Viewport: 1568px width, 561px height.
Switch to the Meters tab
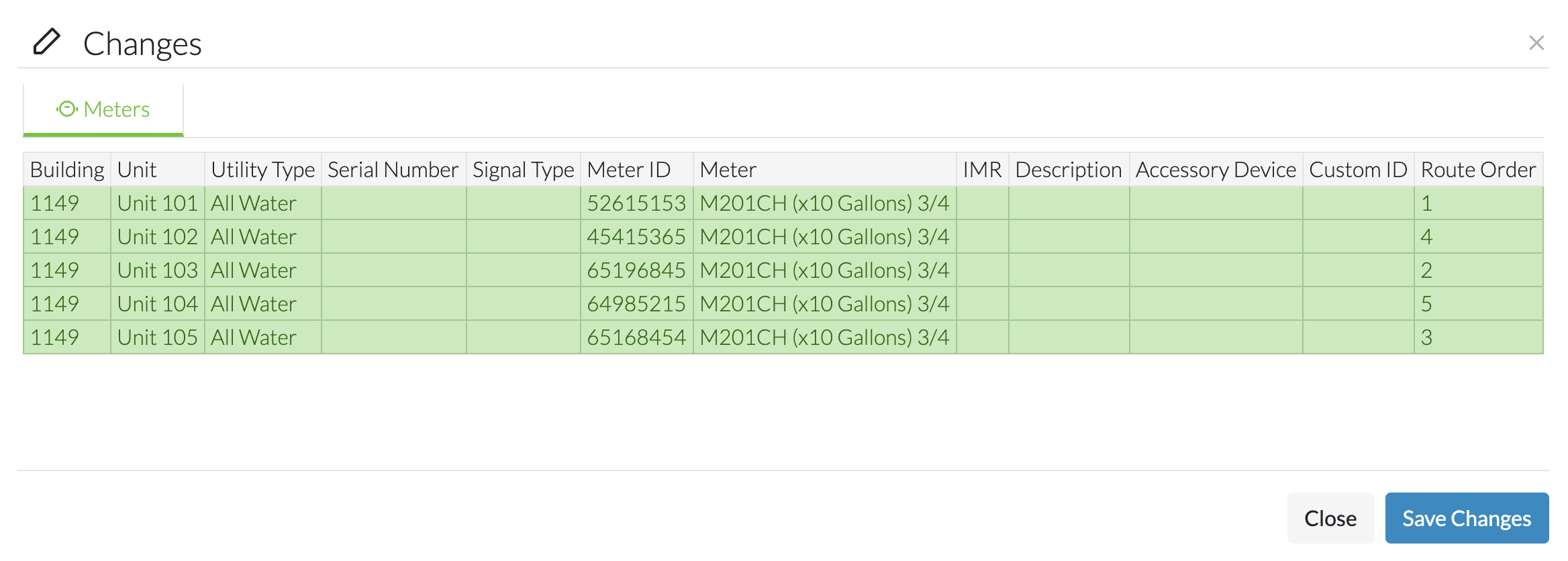point(103,109)
